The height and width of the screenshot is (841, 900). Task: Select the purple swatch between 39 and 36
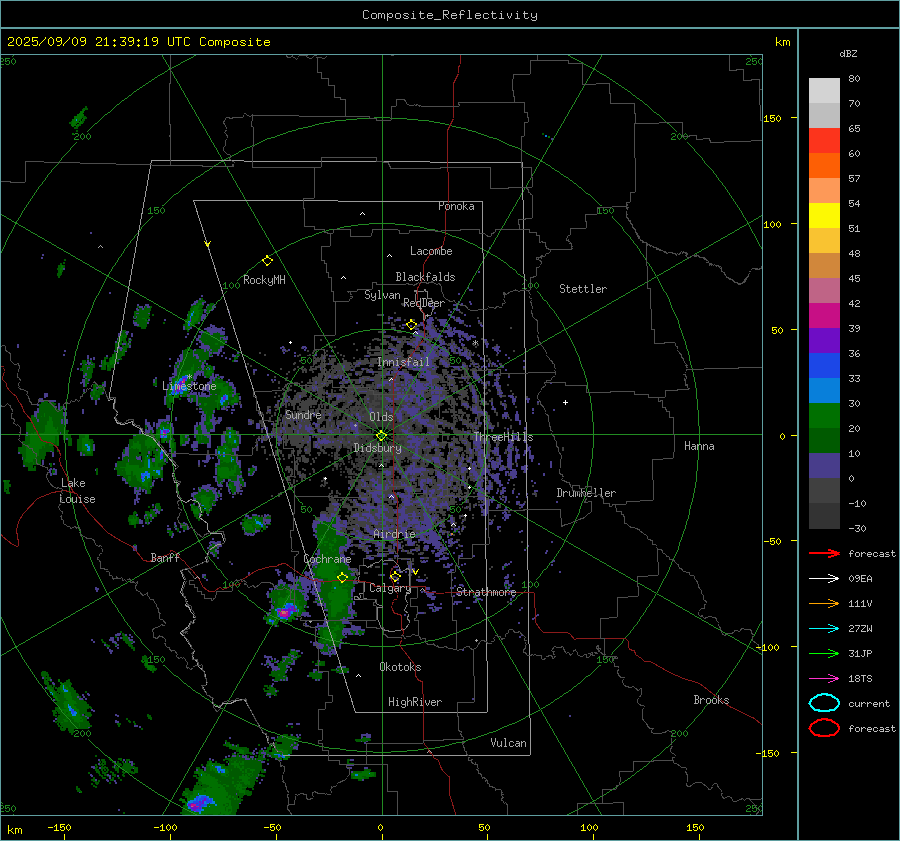[x=824, y=340]
